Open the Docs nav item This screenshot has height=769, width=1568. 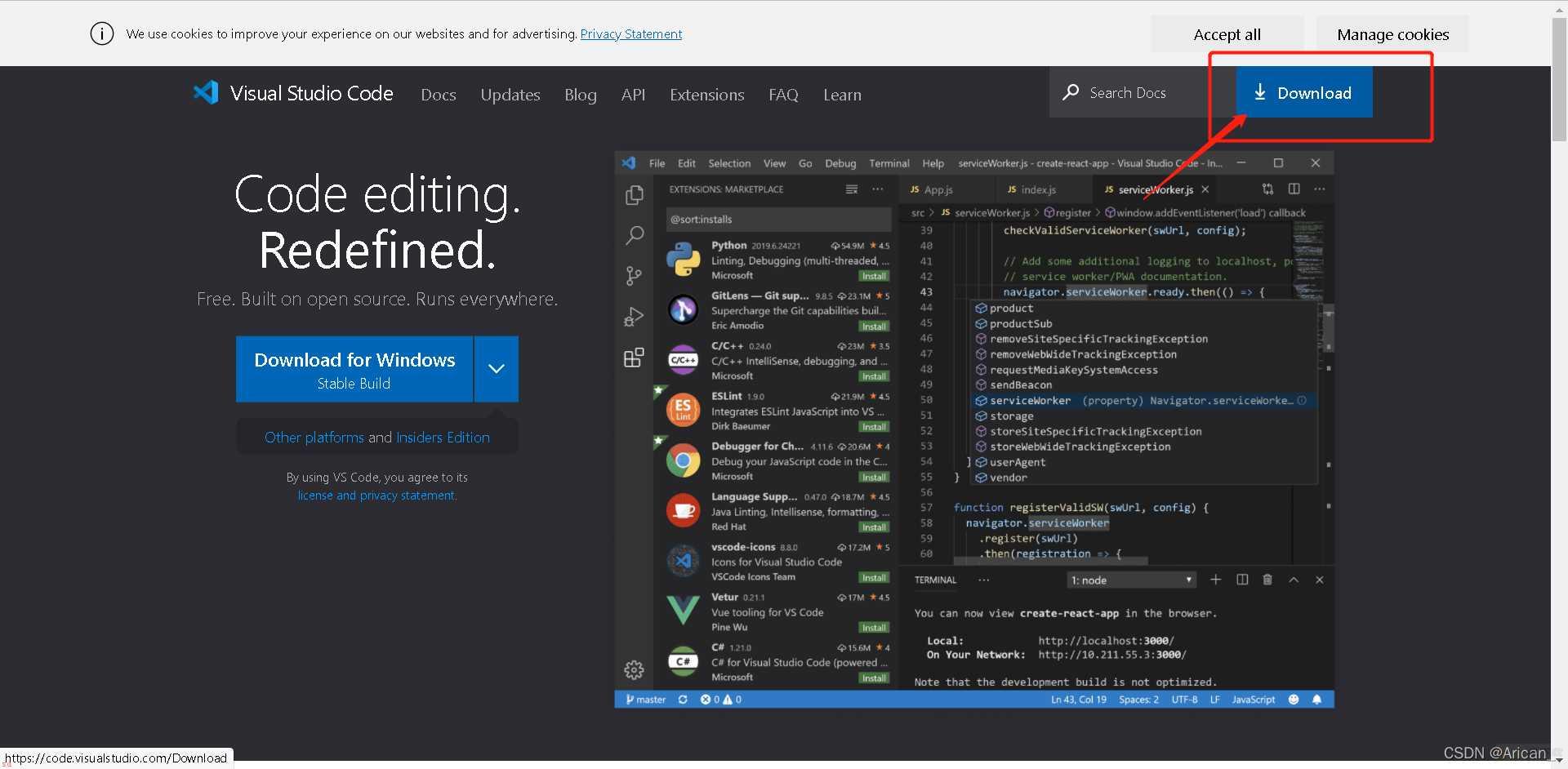439,95
